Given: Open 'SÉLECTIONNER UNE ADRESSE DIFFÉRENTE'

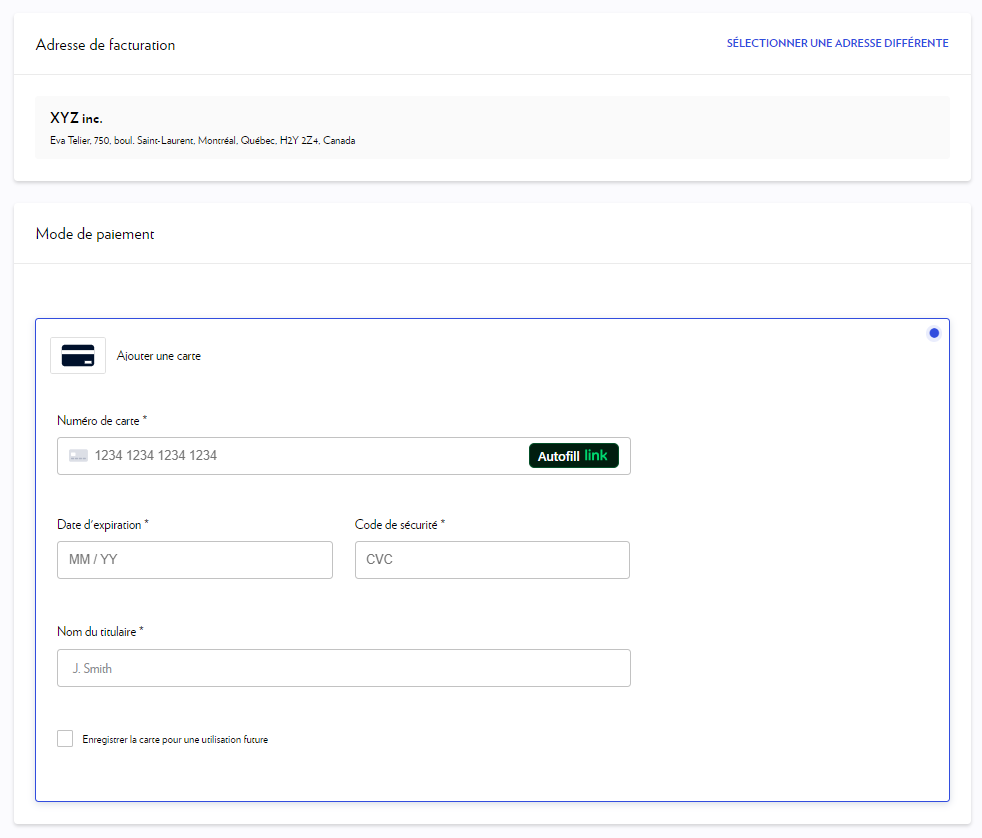Looking at the screenshot, I should (838, 43).
